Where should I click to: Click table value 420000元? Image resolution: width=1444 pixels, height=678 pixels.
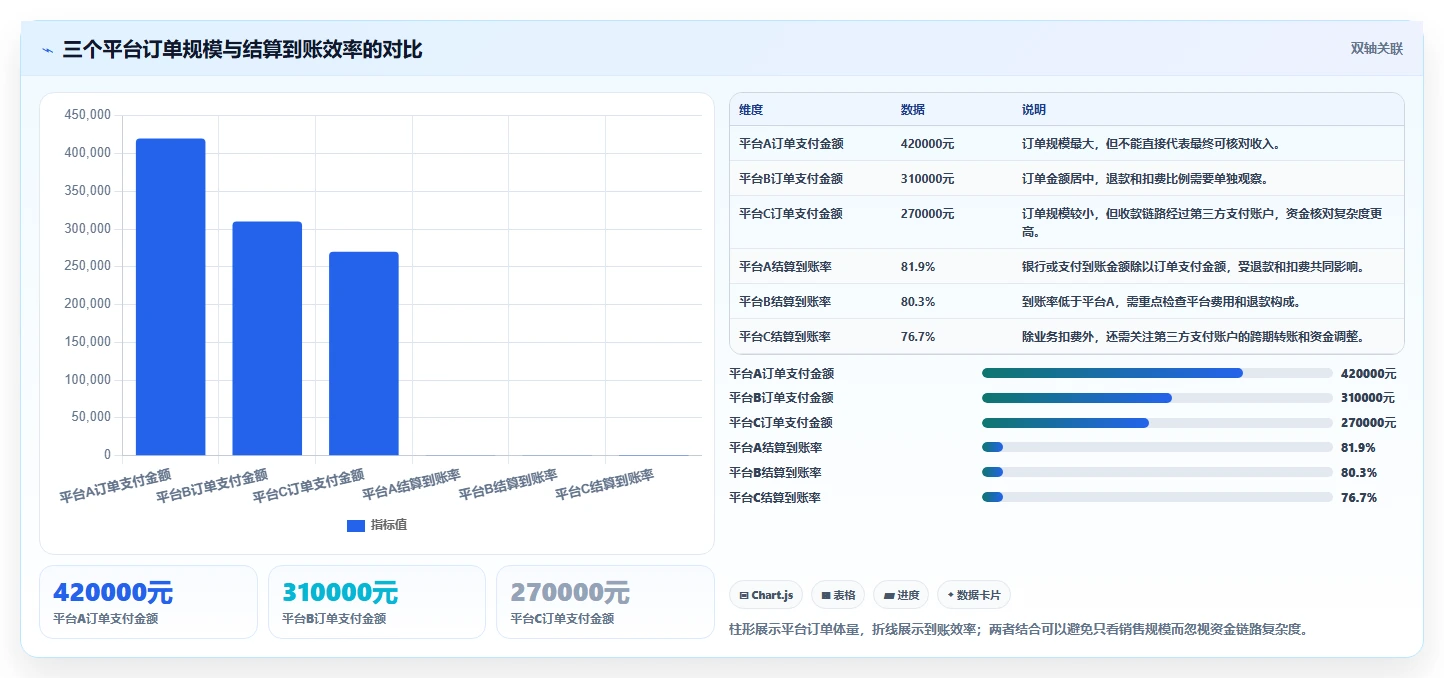coord(928,144)
